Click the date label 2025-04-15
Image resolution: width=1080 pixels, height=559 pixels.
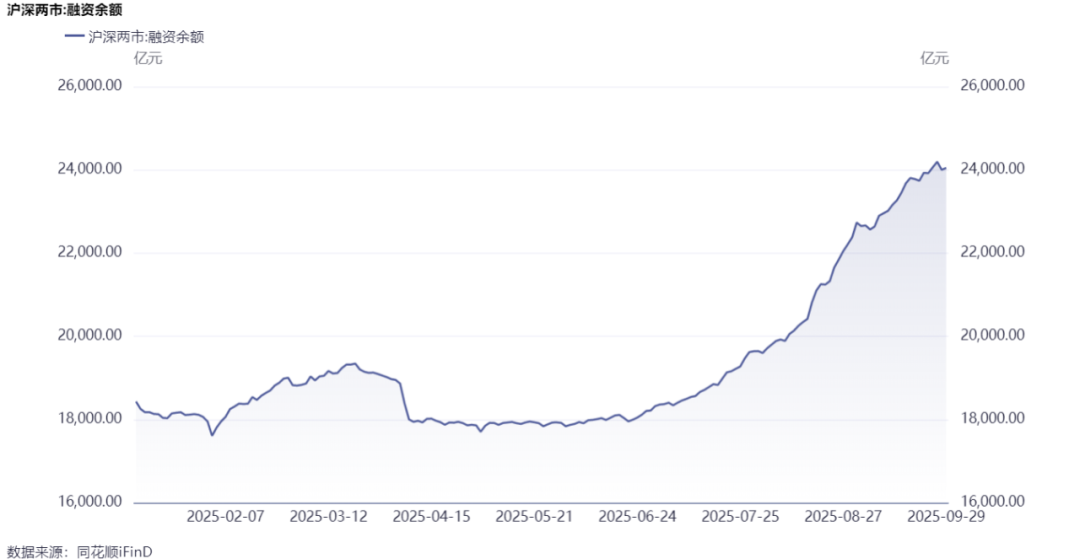pyautogui.click(x=431, y=517)
